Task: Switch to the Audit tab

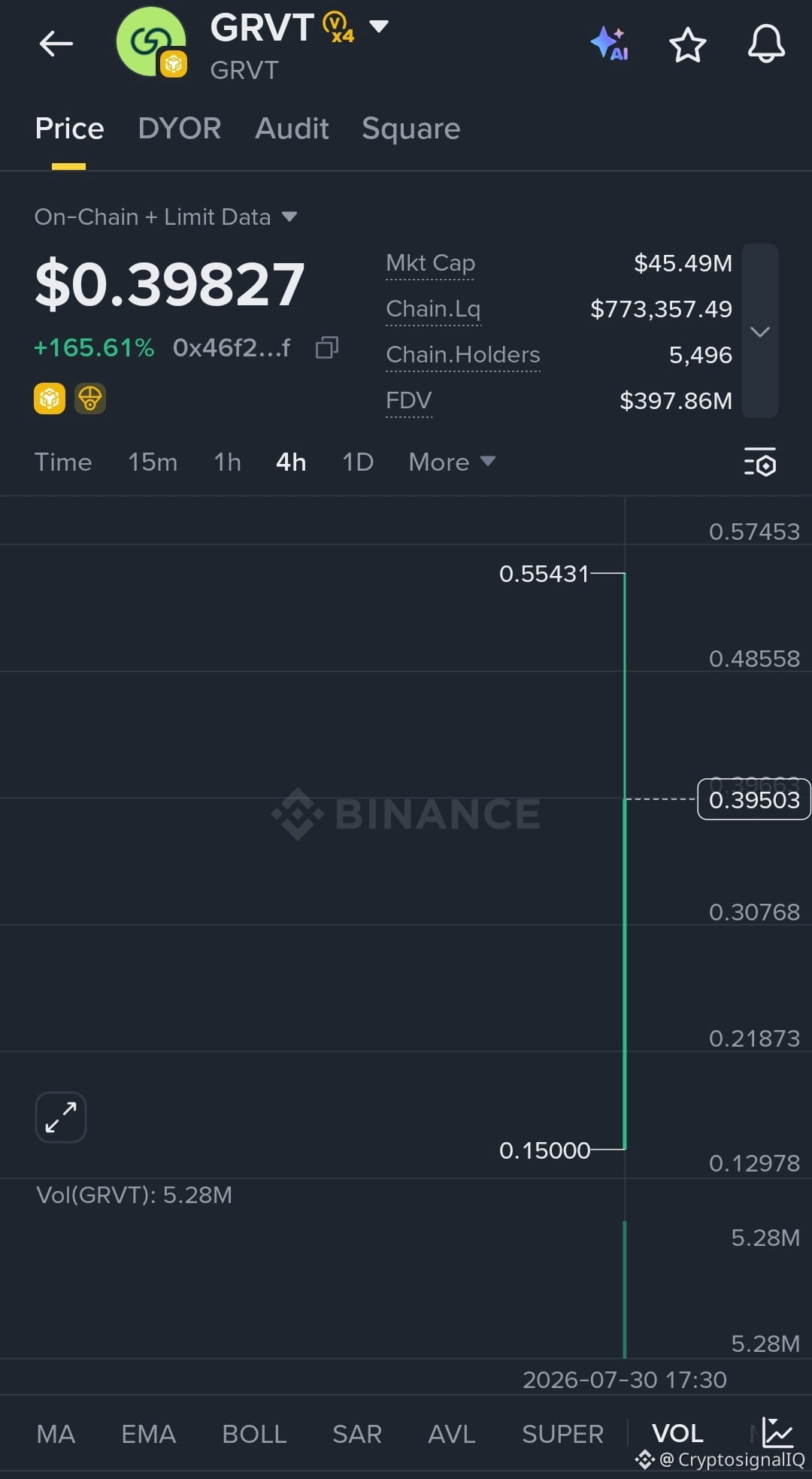Action: tap(292, 129)
